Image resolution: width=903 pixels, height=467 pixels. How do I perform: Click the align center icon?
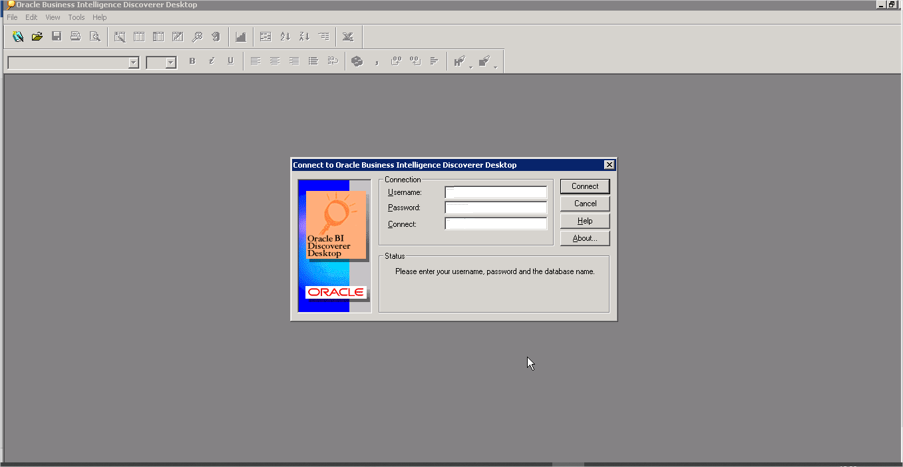(275, 61)
